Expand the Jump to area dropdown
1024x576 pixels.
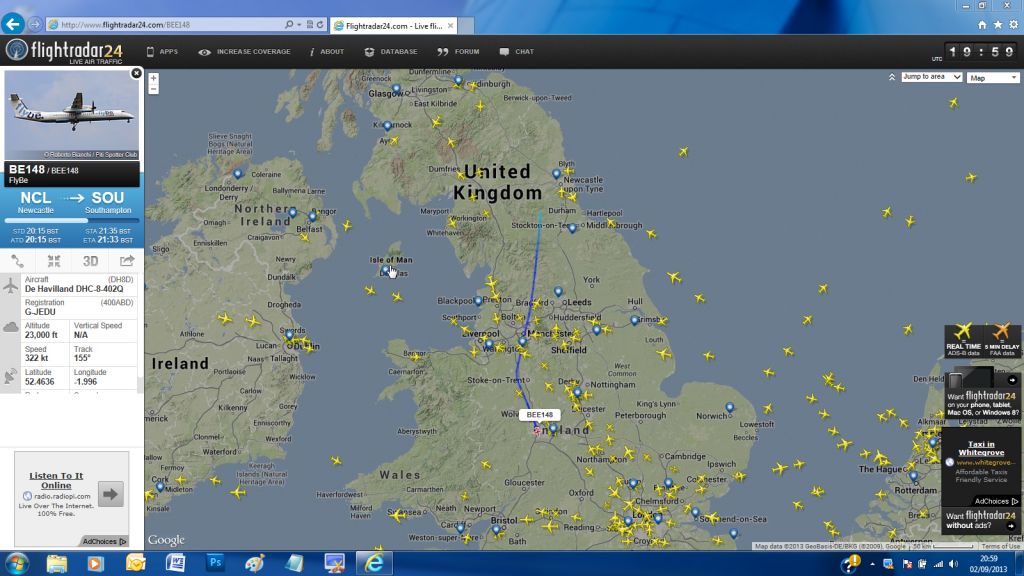point(932,77)
